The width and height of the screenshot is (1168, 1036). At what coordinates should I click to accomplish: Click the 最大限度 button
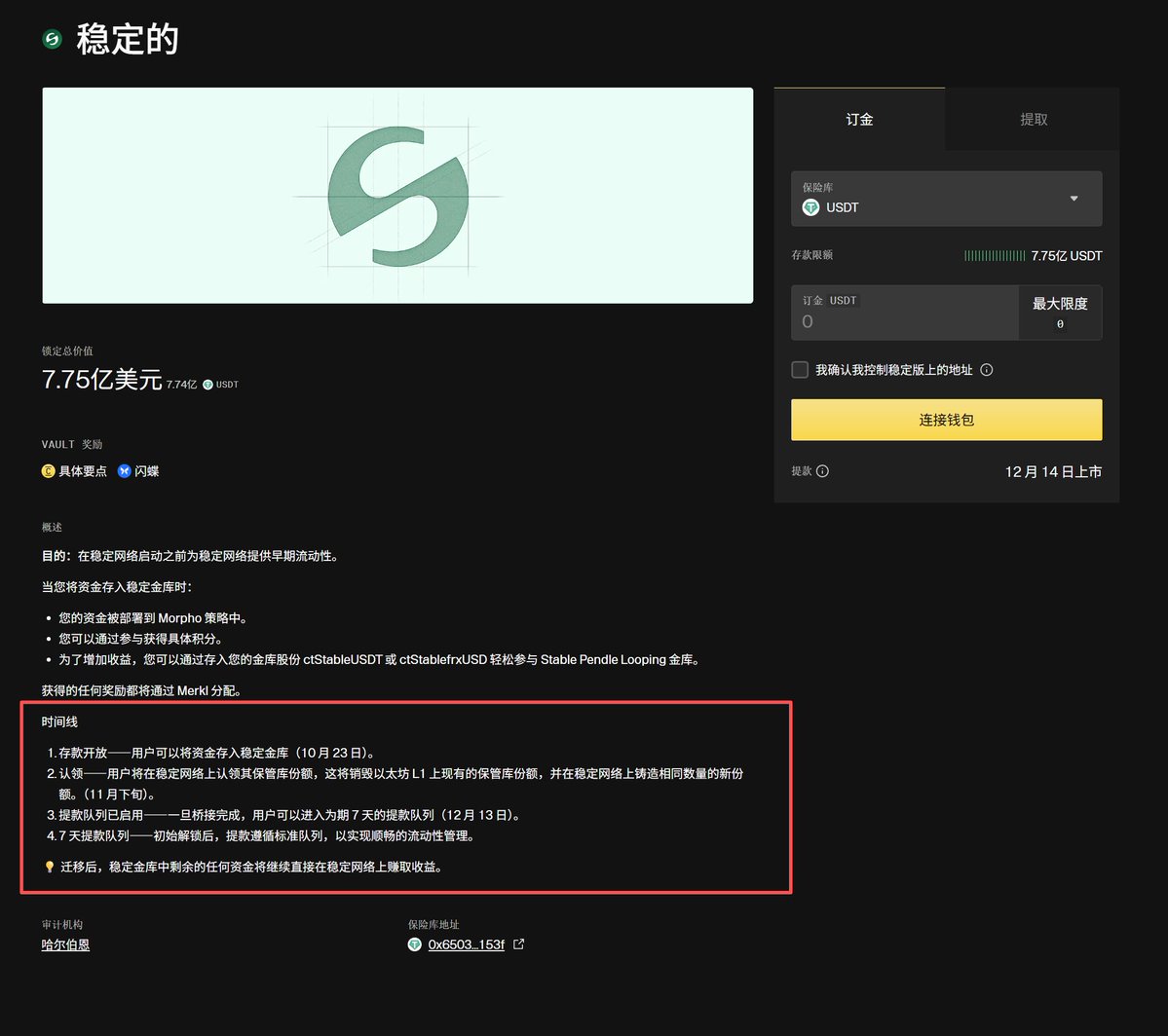coord(1059,313)
